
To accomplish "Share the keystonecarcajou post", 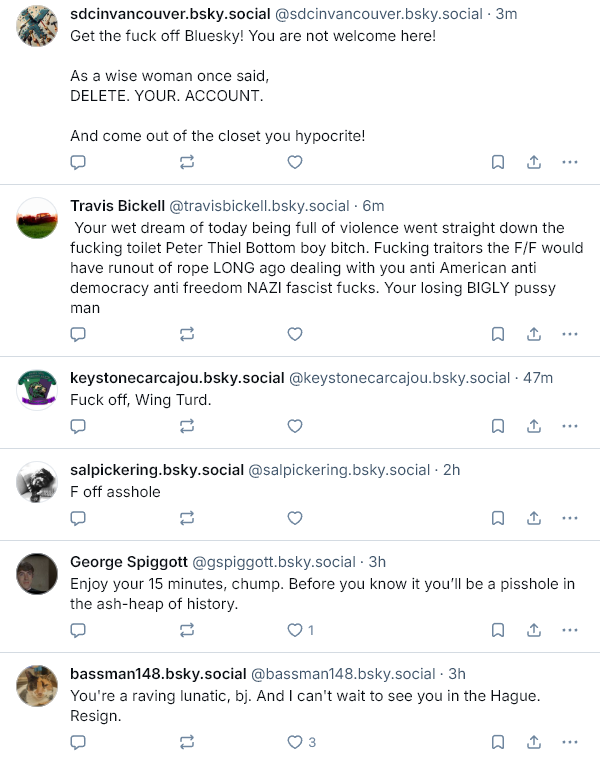I will (x=534, y=426).
